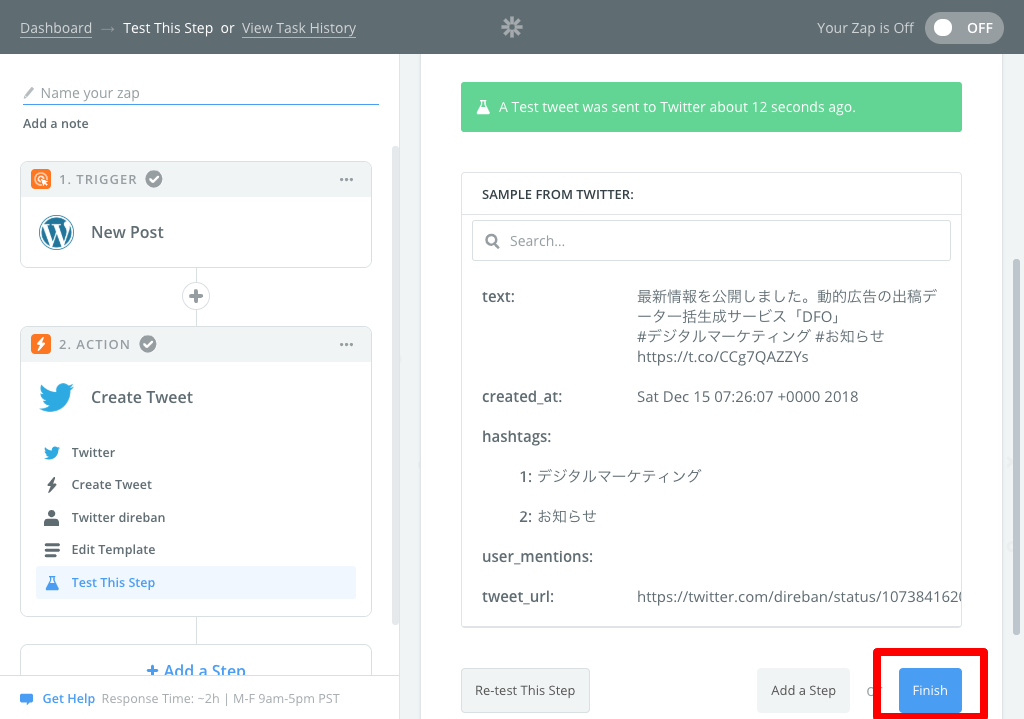Click the tweet_url value link text

click(798, 597)
